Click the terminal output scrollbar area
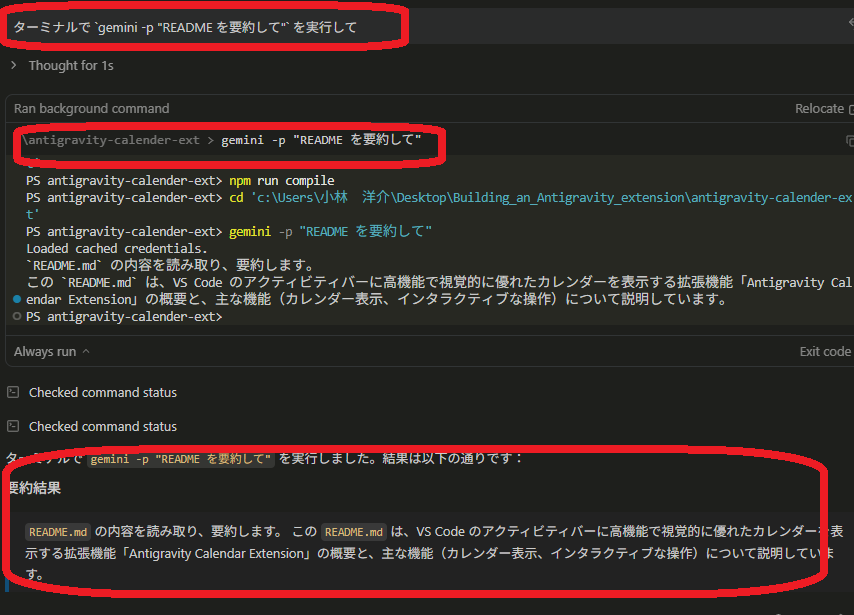This screenshot has height=615, width=854. (850, 250)
